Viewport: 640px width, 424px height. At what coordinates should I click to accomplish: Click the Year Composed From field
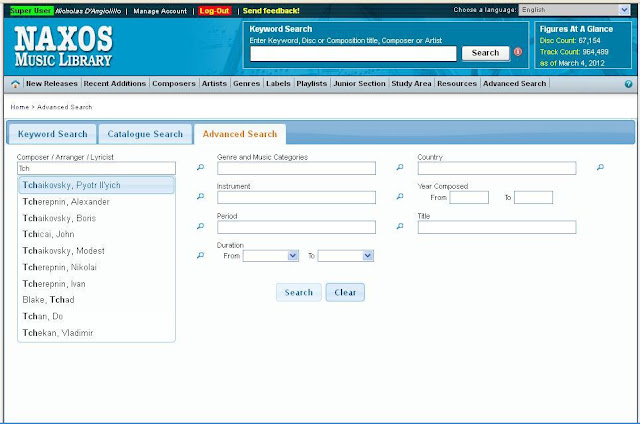click(x=469, y=198)
